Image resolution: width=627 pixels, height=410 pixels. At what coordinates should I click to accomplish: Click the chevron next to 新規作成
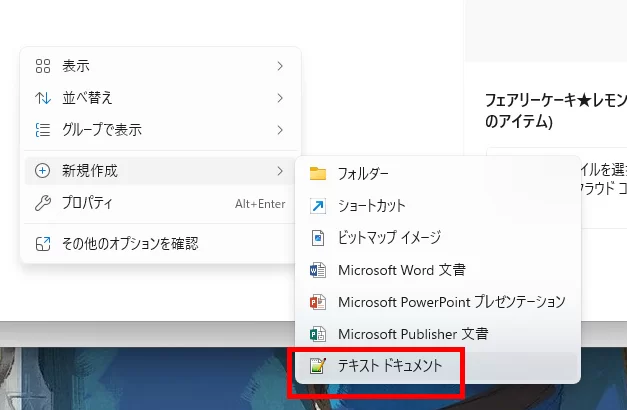pos(280,171)
